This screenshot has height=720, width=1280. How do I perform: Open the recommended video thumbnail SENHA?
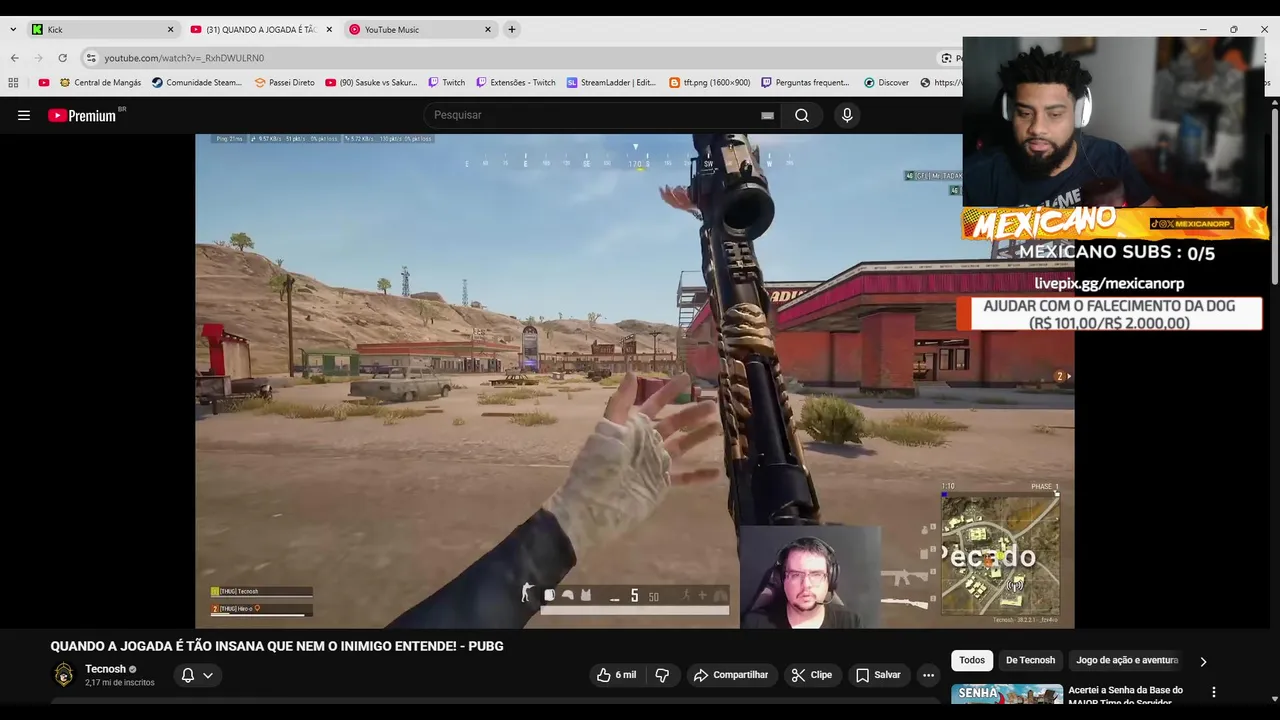pyautogui.click(x=1007, y=694)
